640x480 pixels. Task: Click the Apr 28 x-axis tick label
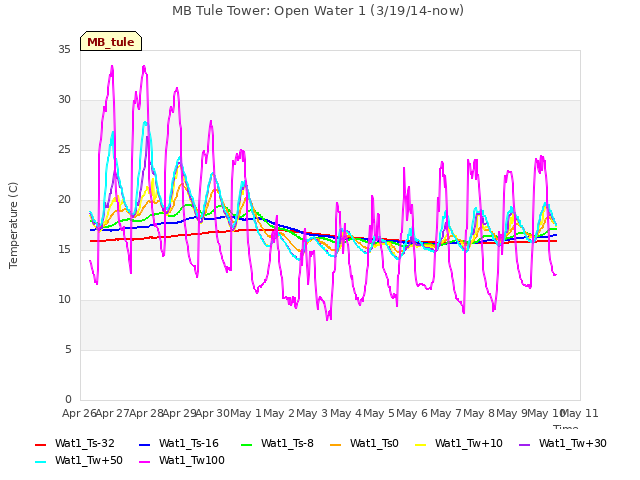146,413
